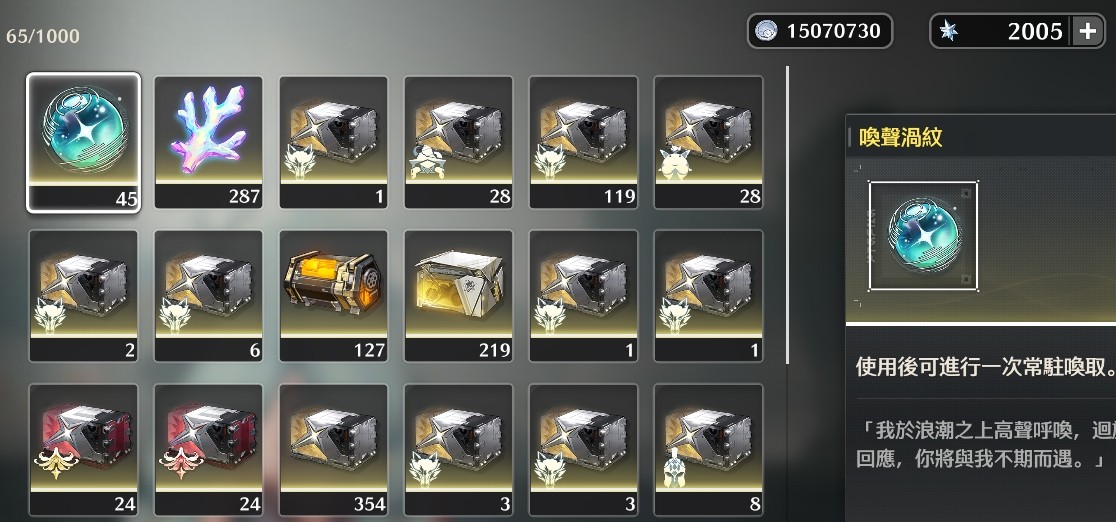Select the silver box with count 8

(709, 449)
